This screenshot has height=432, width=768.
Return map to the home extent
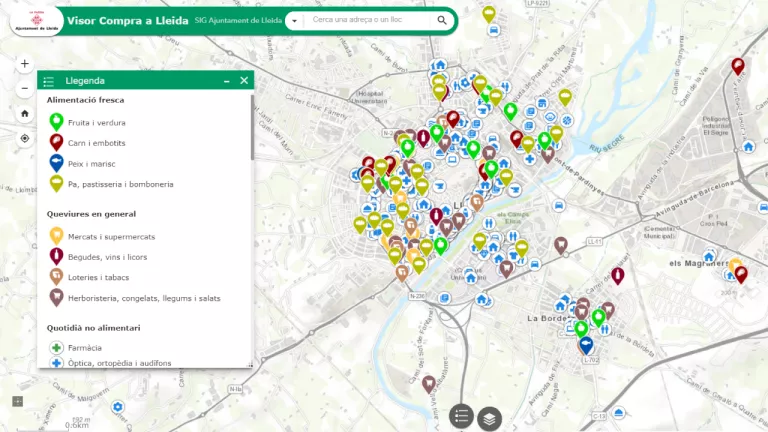(x=24, y=114)
